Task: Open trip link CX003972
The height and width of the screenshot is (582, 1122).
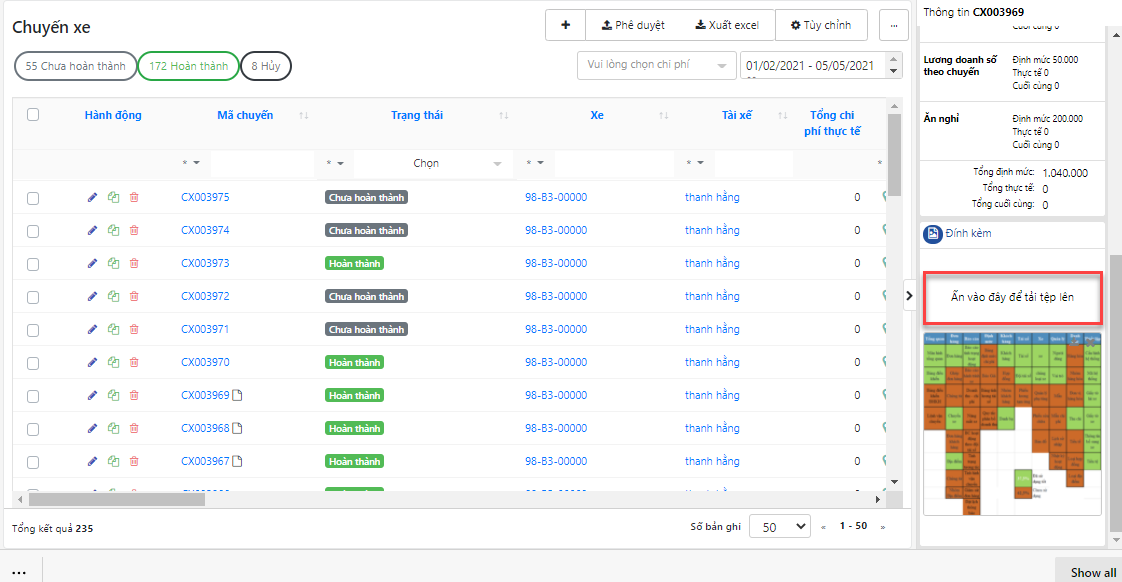Action: pyautogui.click(x=205, y=297)
